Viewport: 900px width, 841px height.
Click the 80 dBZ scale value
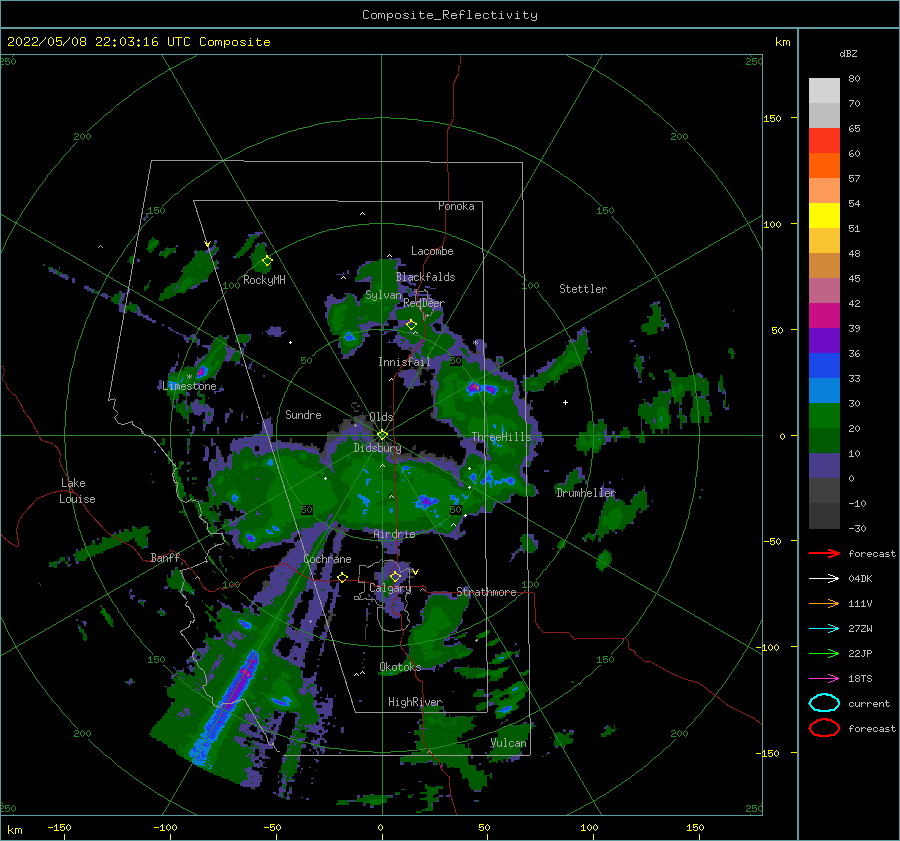point(854,79)
